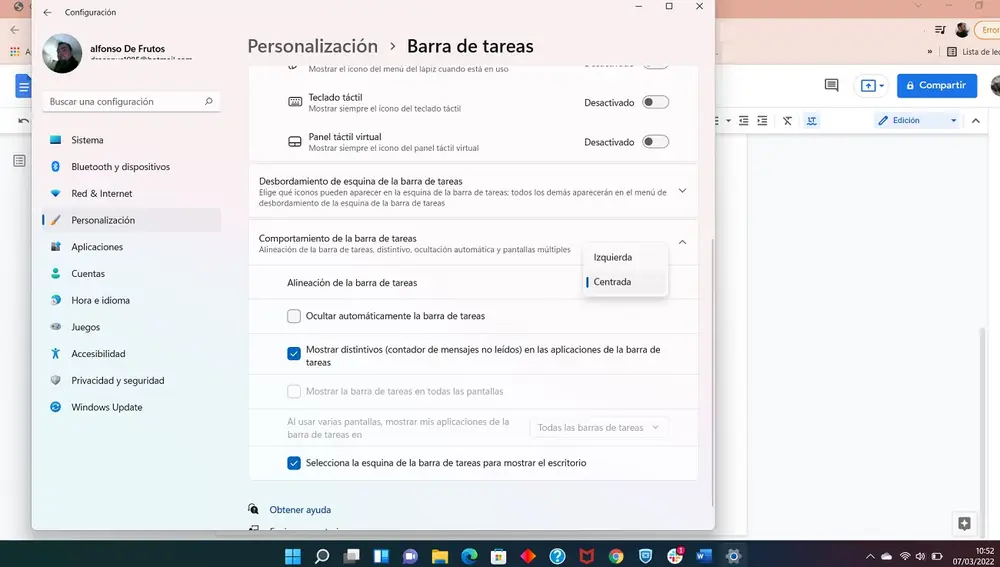This screenshot has height=567, width=1000.
Task: Open the document outline icon in Docs
Action: pos(20,160)
